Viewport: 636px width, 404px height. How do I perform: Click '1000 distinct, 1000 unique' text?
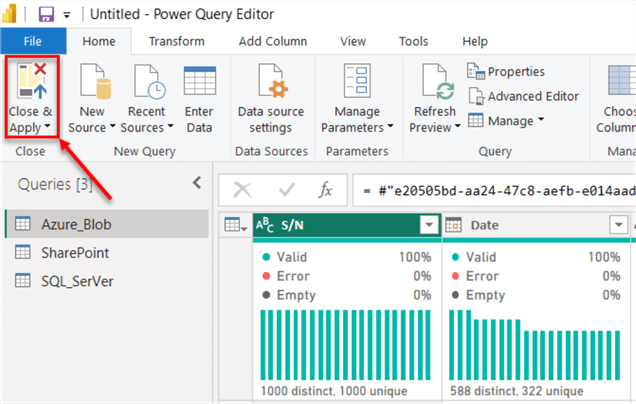coord(334,391)
